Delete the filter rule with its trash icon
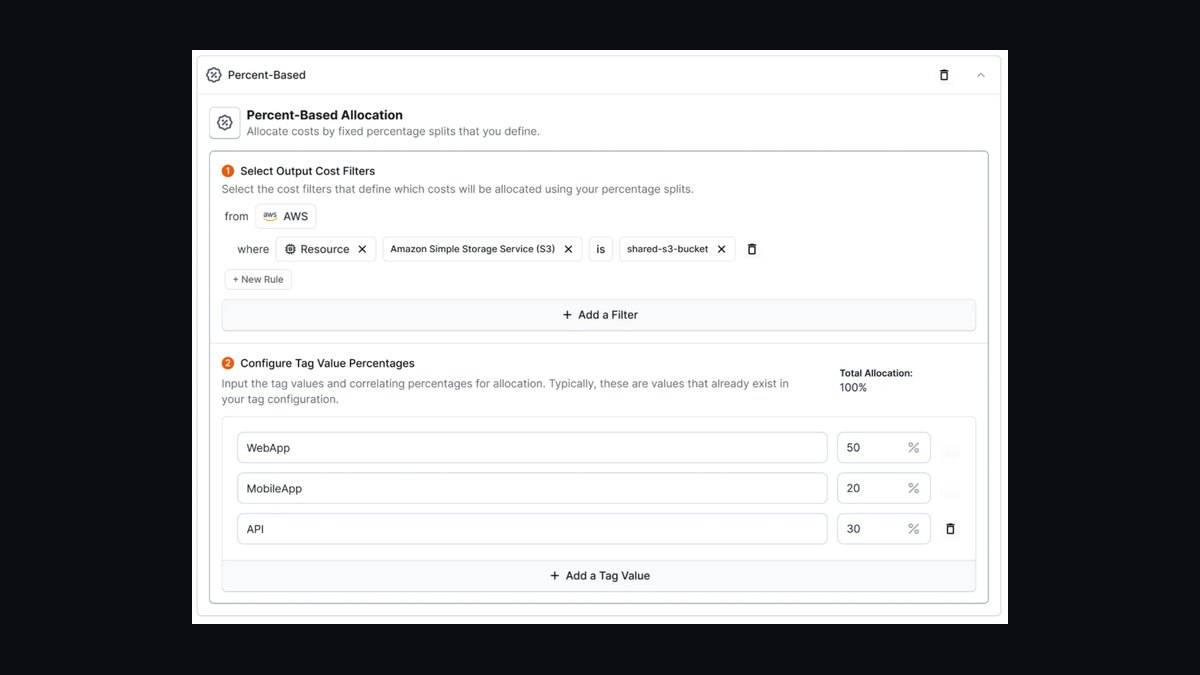The image size is (1200, 675). point(752,249)
